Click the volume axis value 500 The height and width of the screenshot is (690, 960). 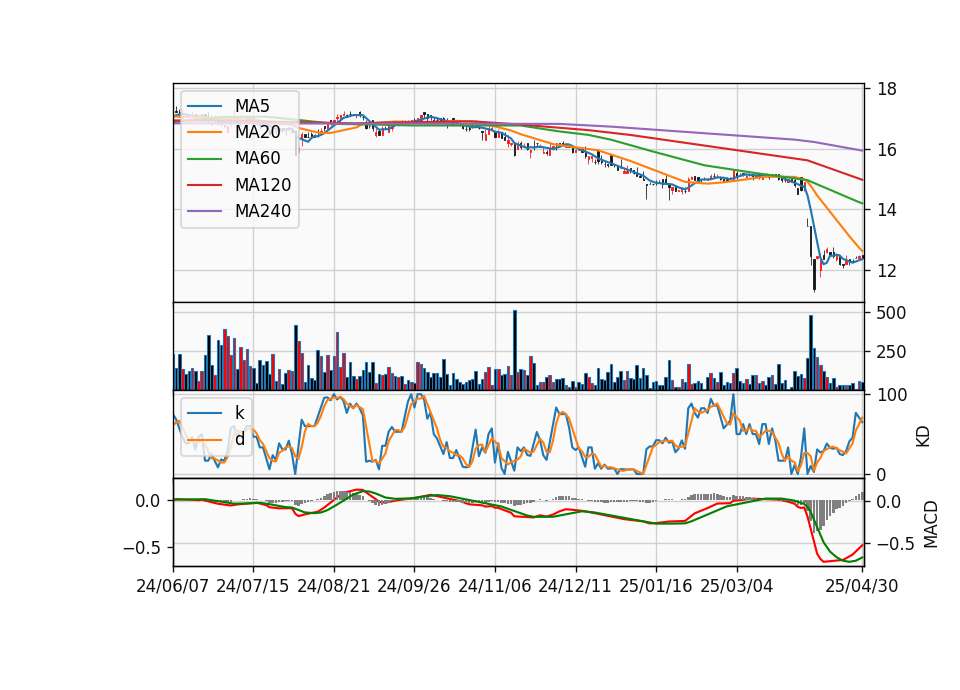click(x=891, y=313)
